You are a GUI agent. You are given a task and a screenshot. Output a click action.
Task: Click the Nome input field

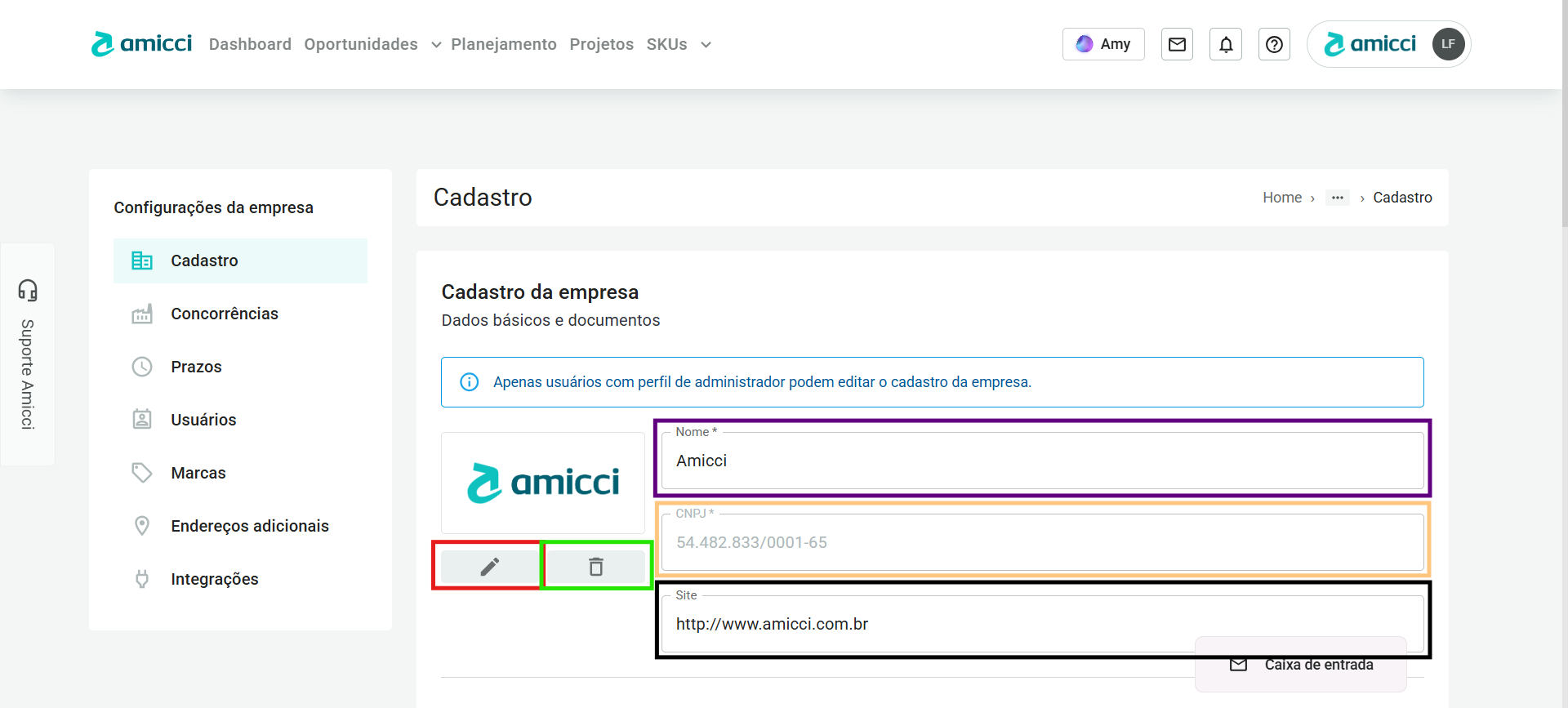1042,461
